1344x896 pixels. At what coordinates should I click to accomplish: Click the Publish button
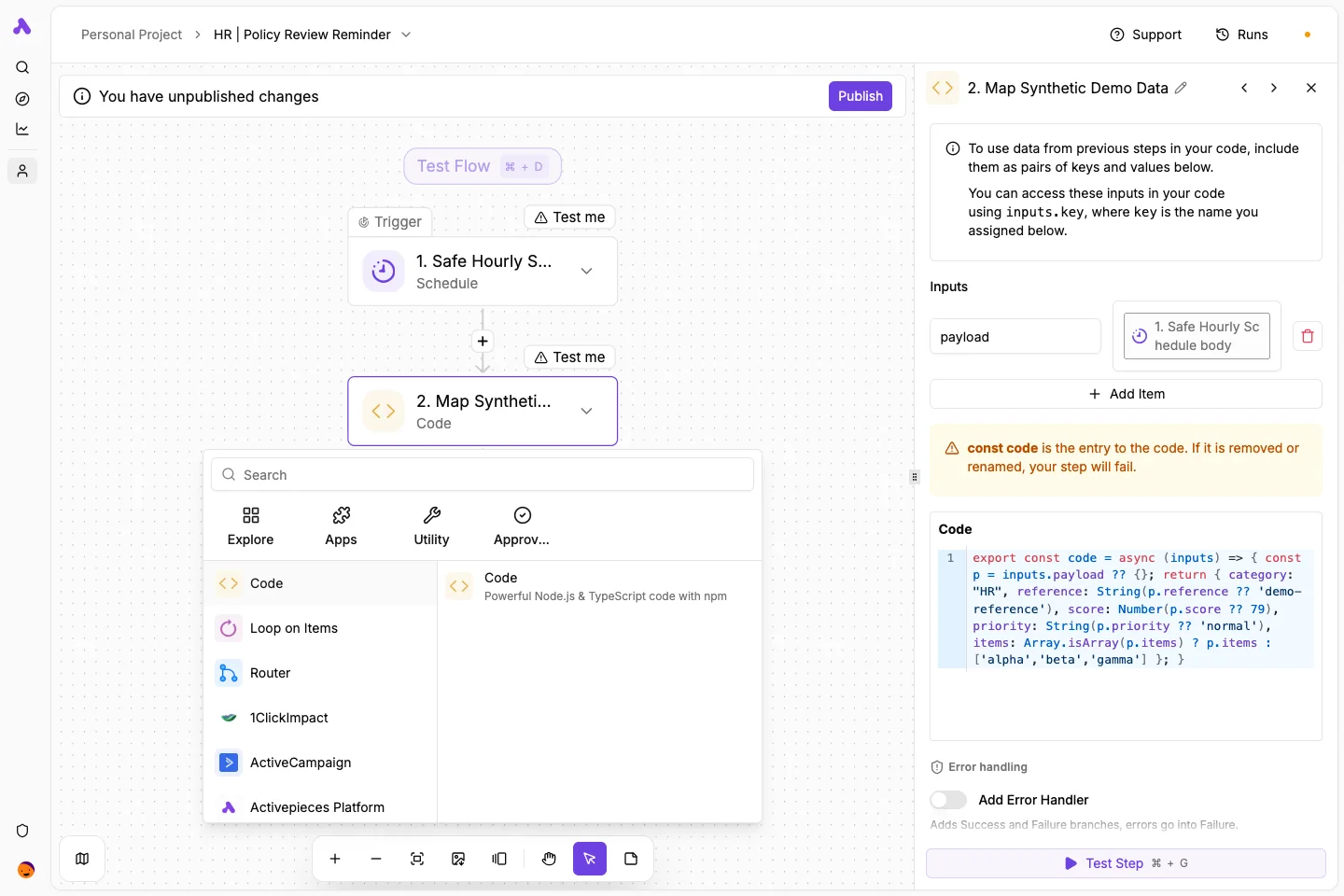coord(861,96)
